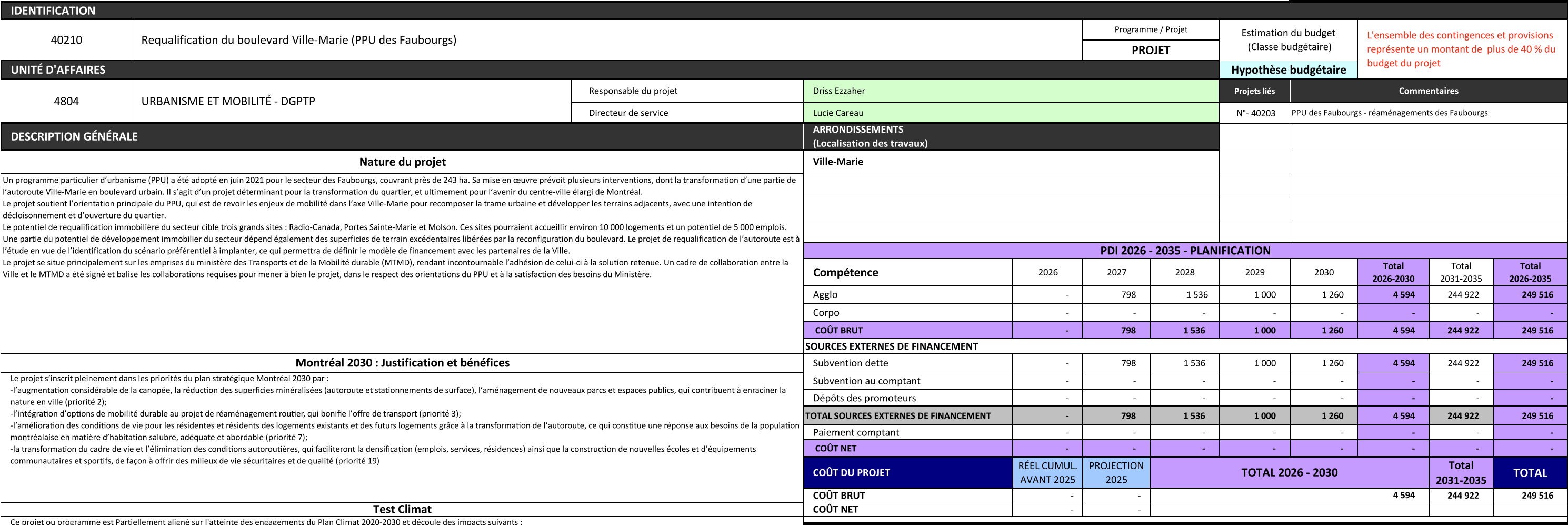
Task: Select the Subvention dette row label
Action: [850, 363]
